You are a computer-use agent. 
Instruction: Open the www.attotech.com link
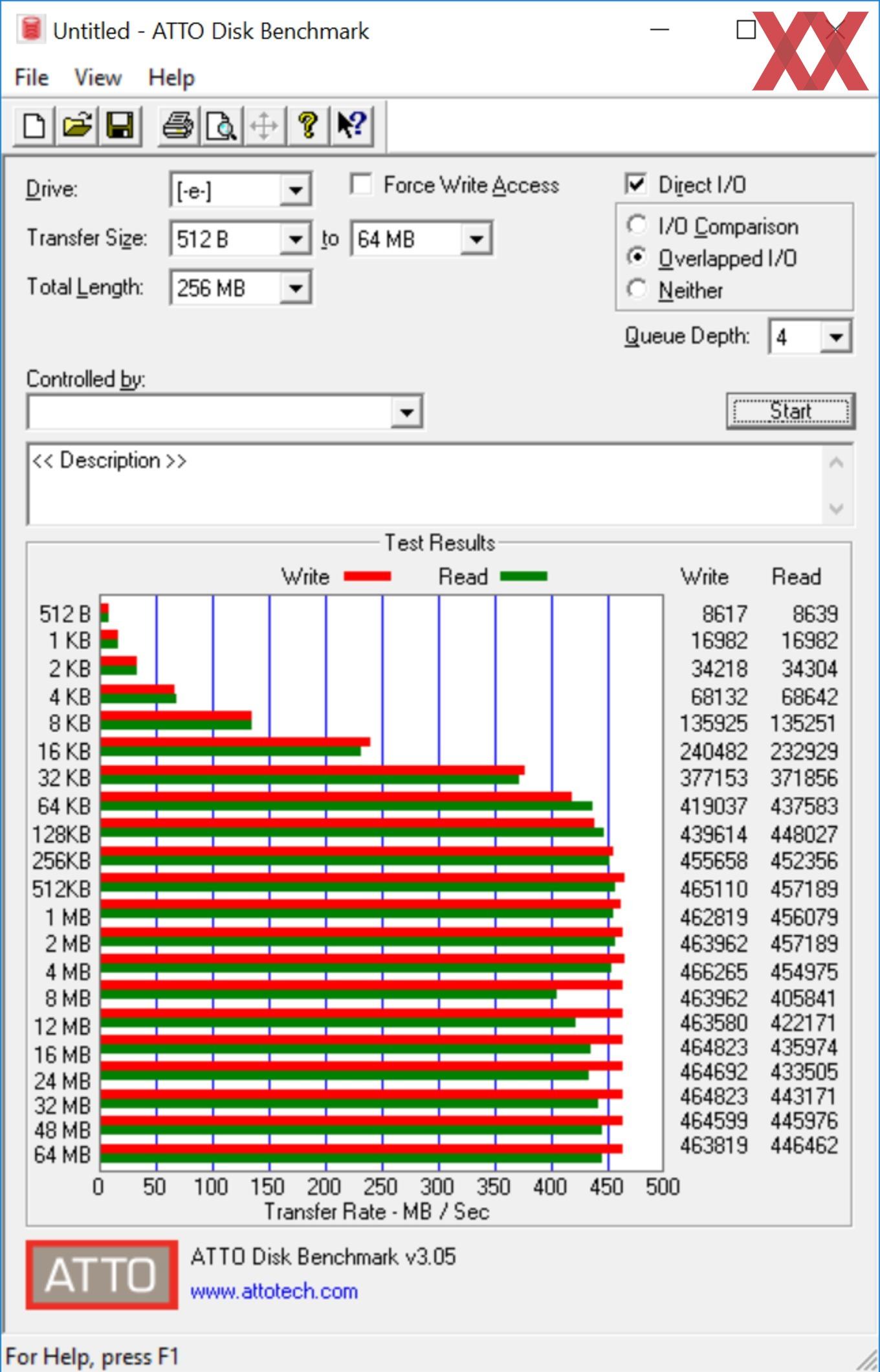click(274, 1291)
